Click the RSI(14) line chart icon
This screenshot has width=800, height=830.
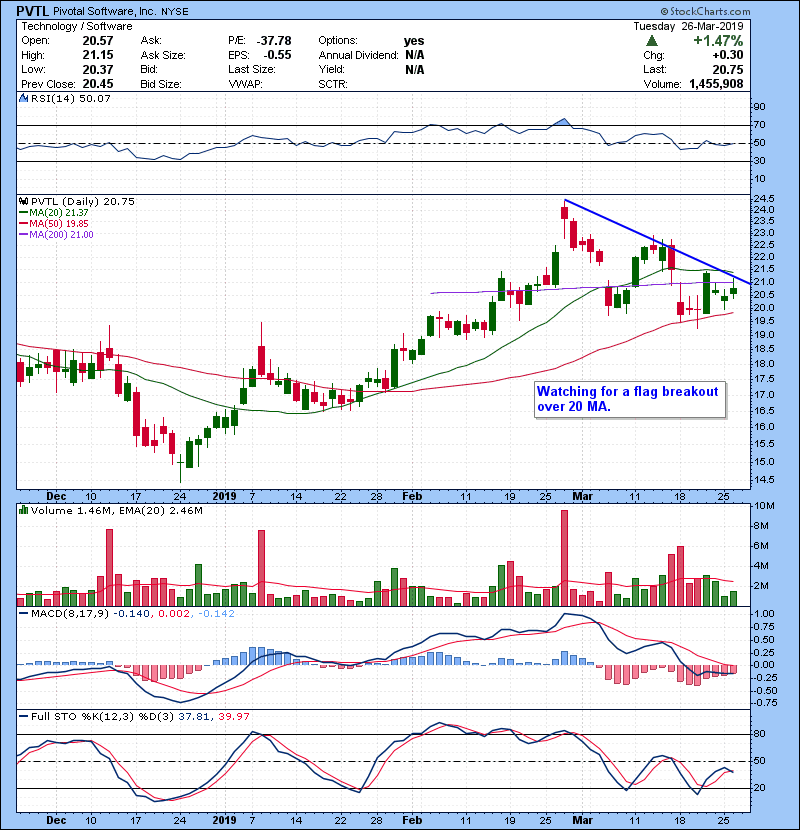click(23, 98)
